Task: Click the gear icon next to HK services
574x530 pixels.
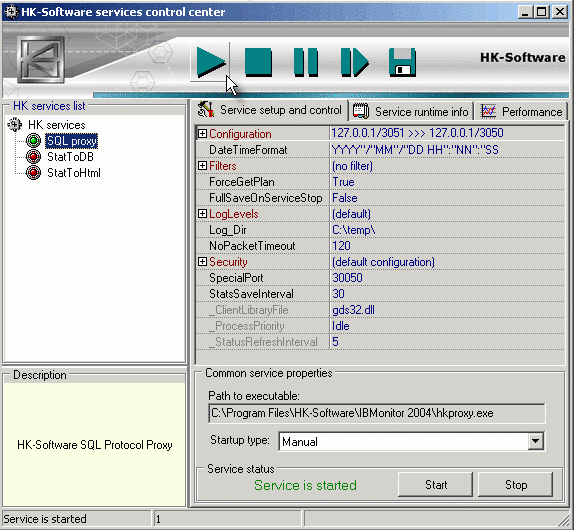Action: click(15, 124)
